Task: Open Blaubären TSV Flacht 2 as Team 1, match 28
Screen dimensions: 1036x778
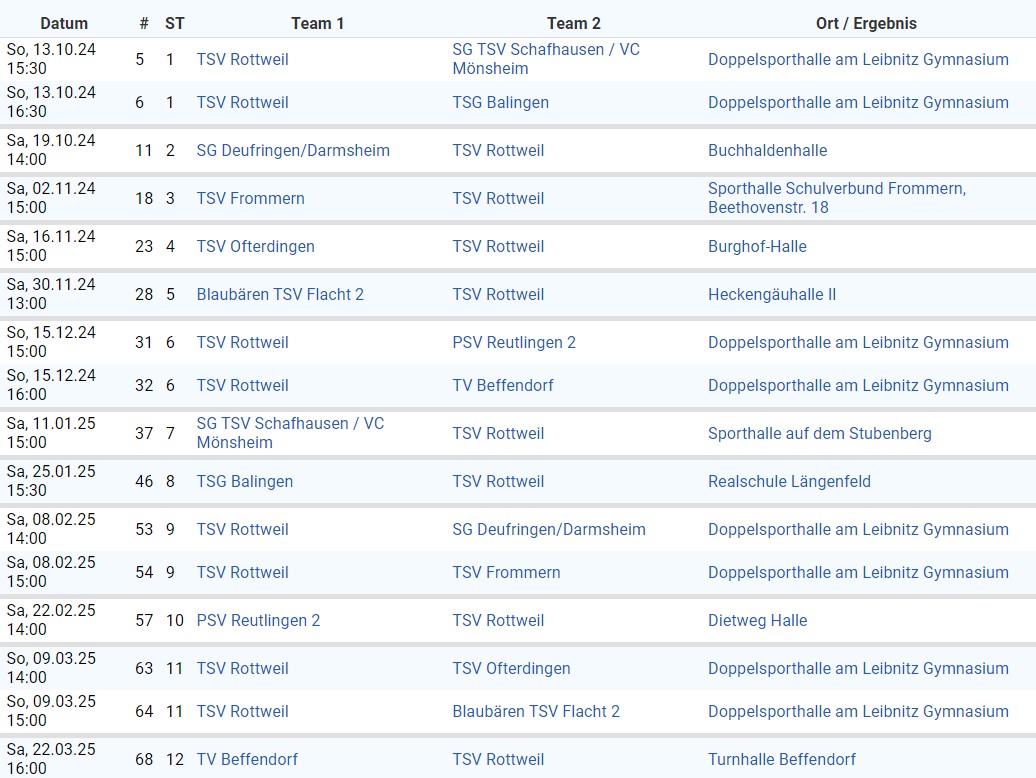Action: coord(280,295)
